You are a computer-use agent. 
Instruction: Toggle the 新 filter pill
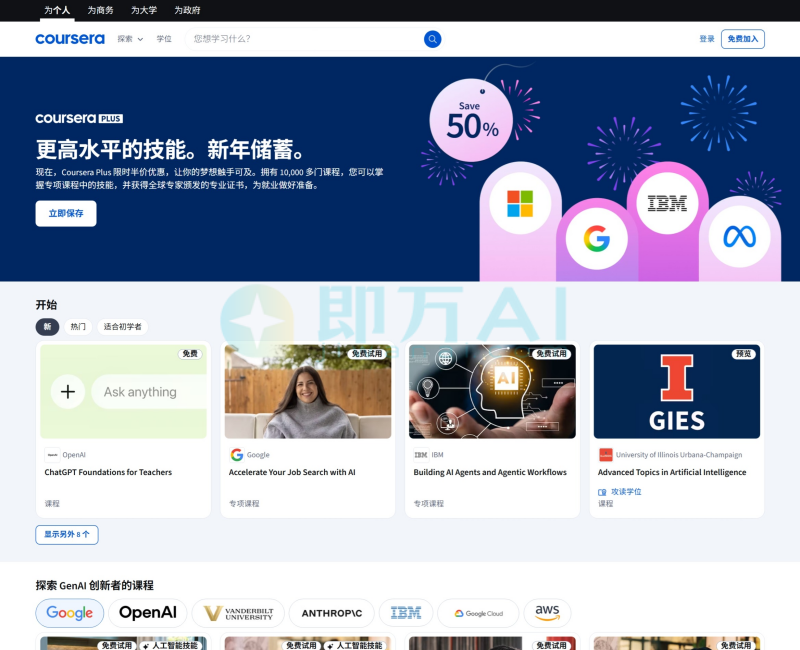(47, 327)
